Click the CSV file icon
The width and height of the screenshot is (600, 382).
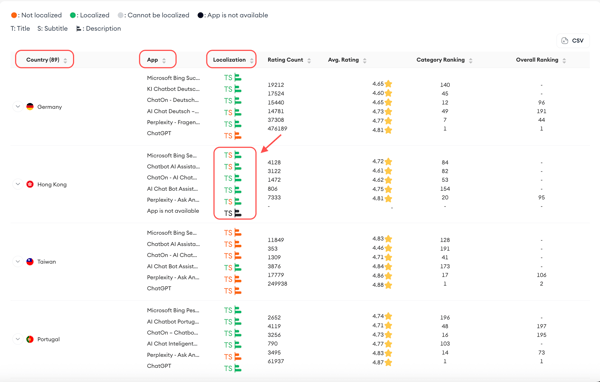click(x=564, y=41)
